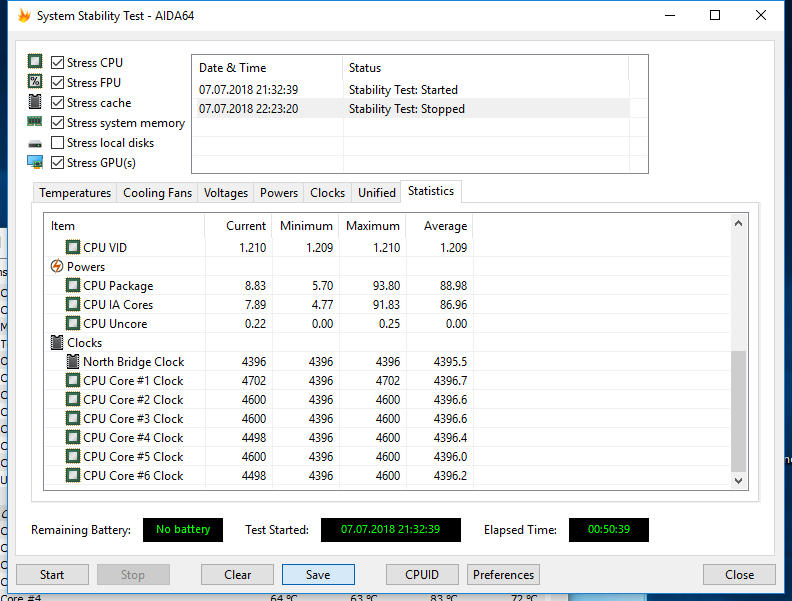Click the statistics list scroll up arrow
Screen dimensions: 792x601
pos(738,223)
